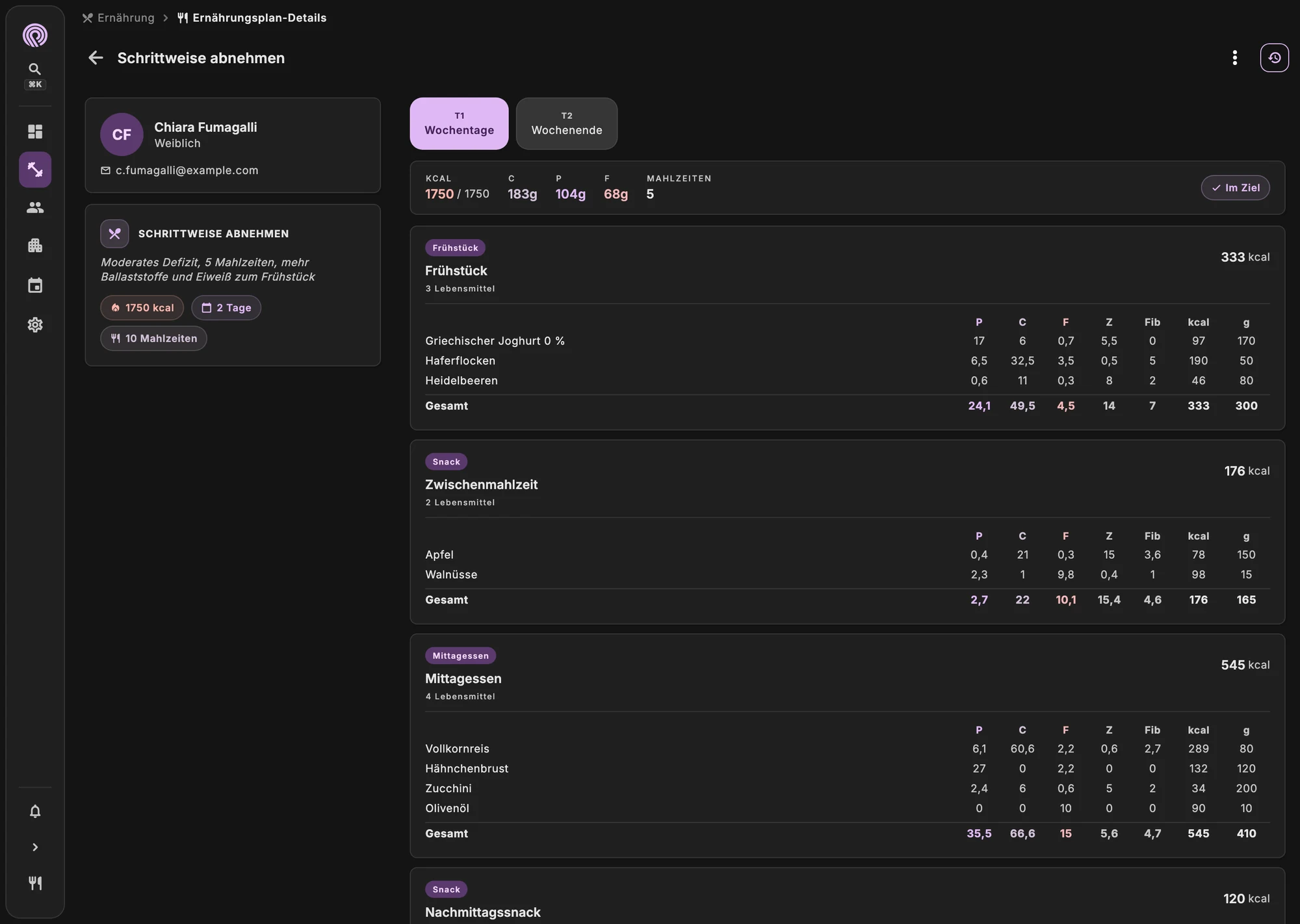The width and height of the screenshot is (1300, 924).
Task: Click the Ernährung breadcrumb link
Action: click(x=118, y=18)
